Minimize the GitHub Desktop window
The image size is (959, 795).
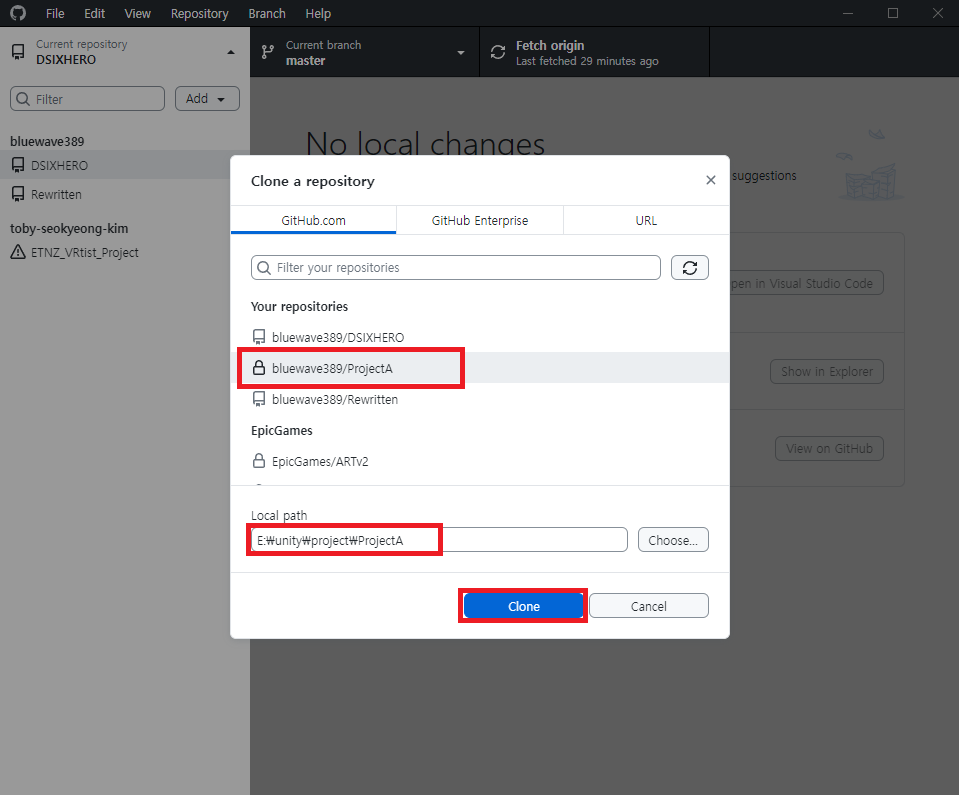848,13
